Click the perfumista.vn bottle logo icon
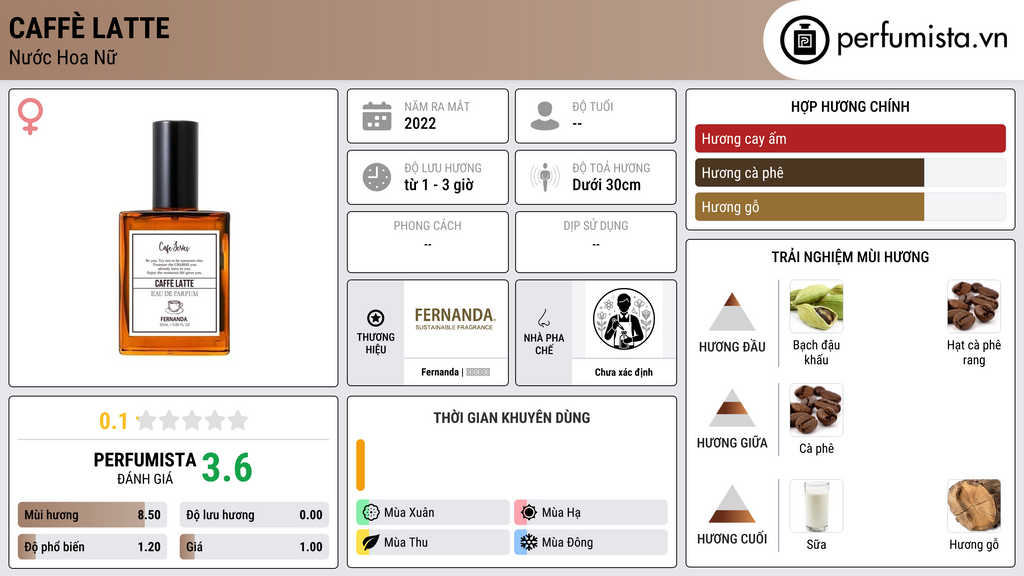The width and height of the screenshot is (1024, 576). tap(804, 40)
